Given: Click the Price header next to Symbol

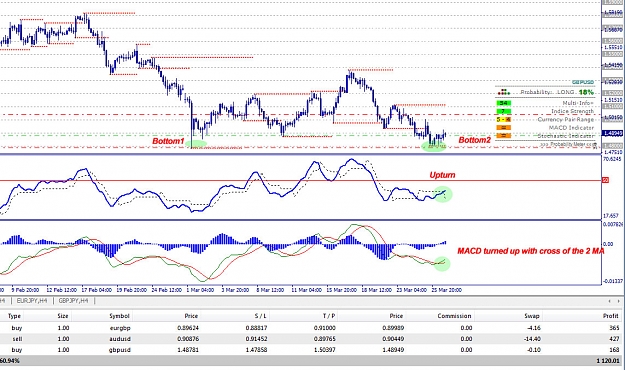Looking at the screenshot, I should pyautogui.click(x=191, y=316).
